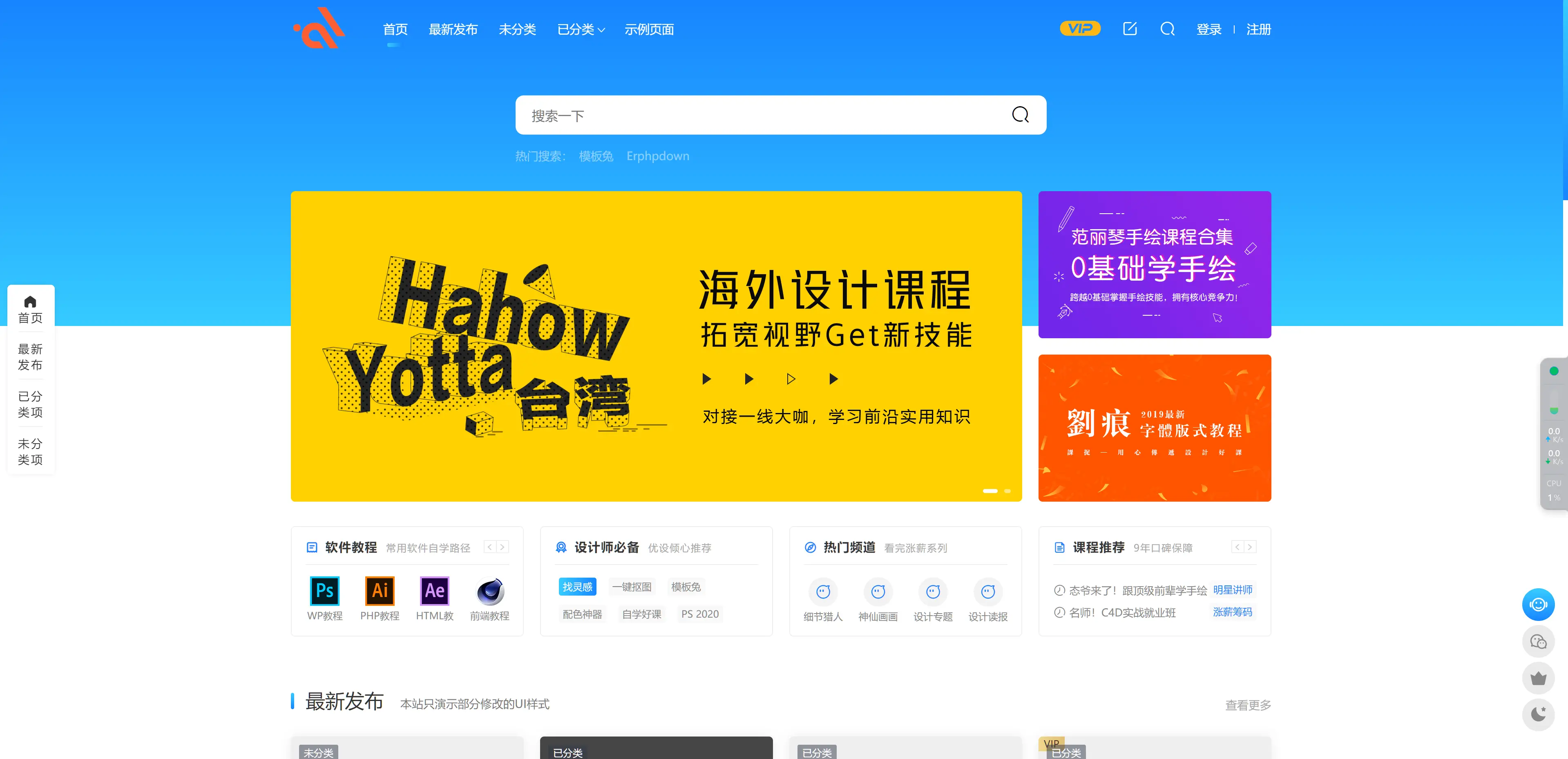Image resolution: width=1568 pixels, height=759 pixels.
Task: Click the 细节猎人 channel icon
Action: coord(823,591)
